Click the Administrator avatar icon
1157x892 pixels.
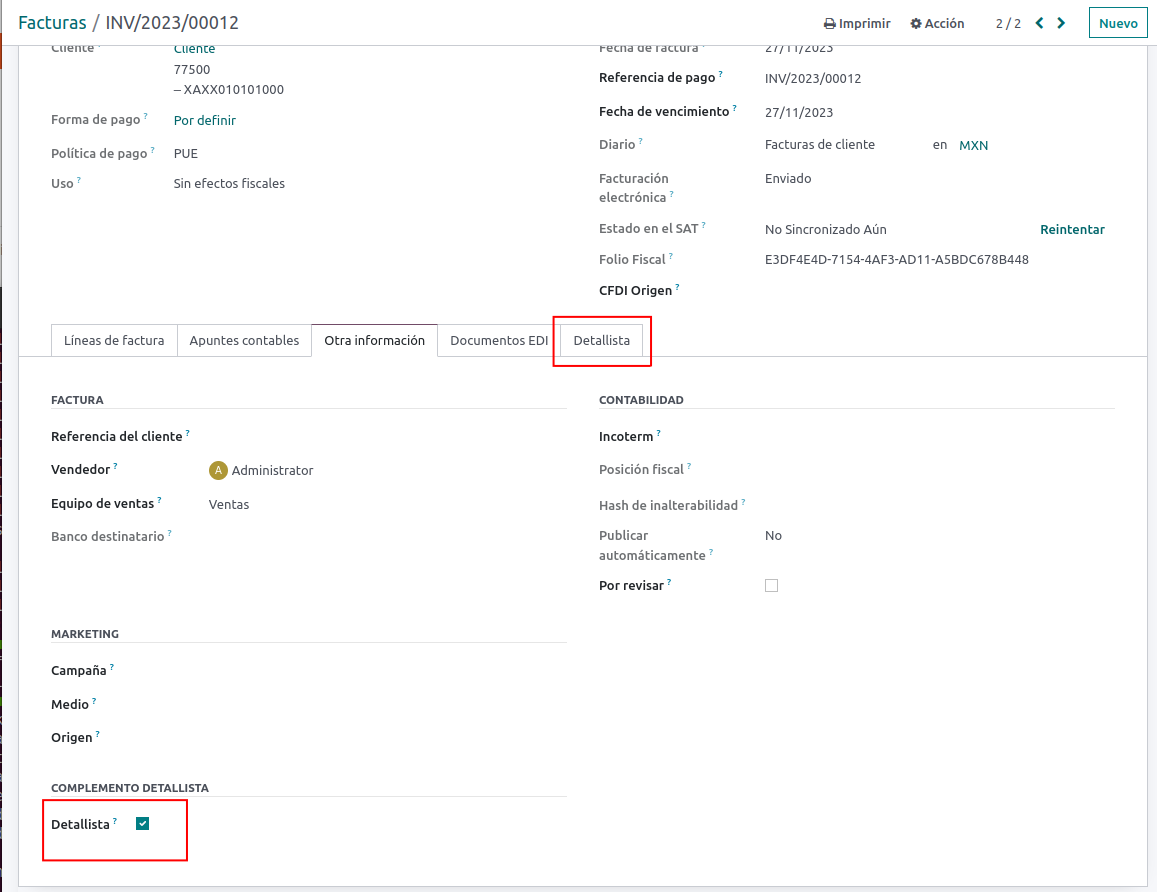tap(218, 470)
